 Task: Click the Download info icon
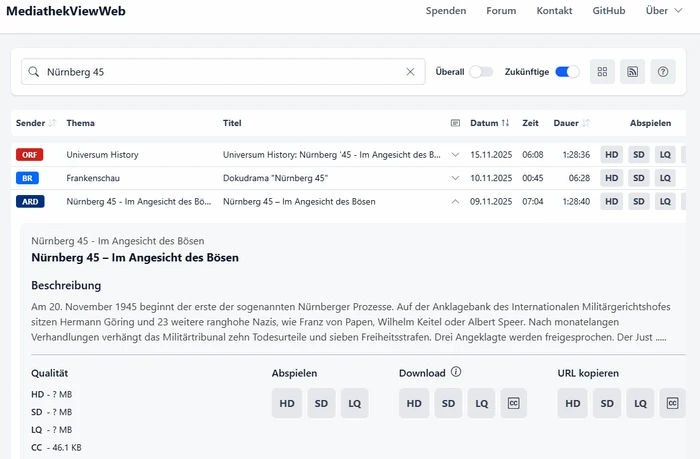456,373
